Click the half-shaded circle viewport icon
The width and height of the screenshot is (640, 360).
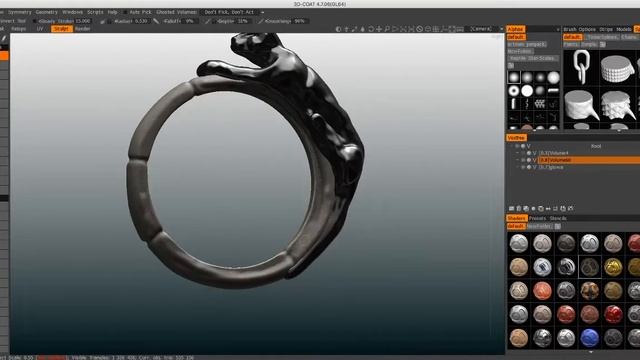tap(338, 29)
